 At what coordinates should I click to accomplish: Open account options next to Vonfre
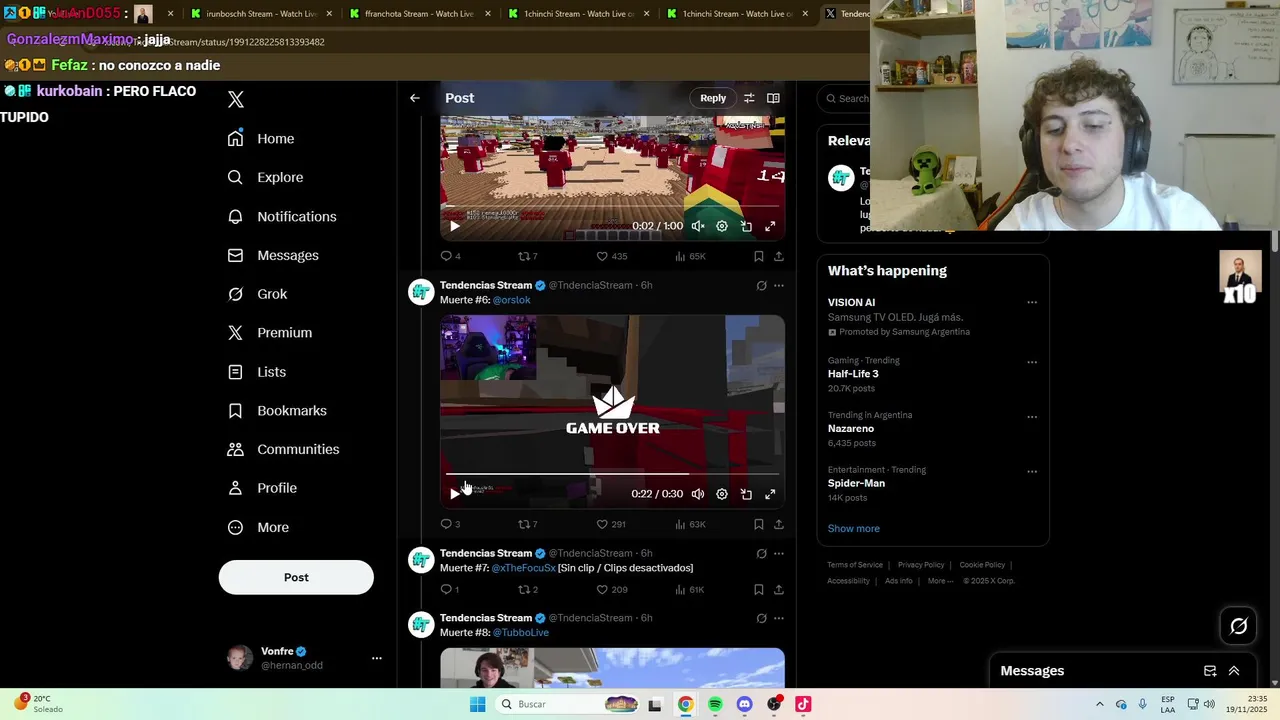tap(377, 658)
